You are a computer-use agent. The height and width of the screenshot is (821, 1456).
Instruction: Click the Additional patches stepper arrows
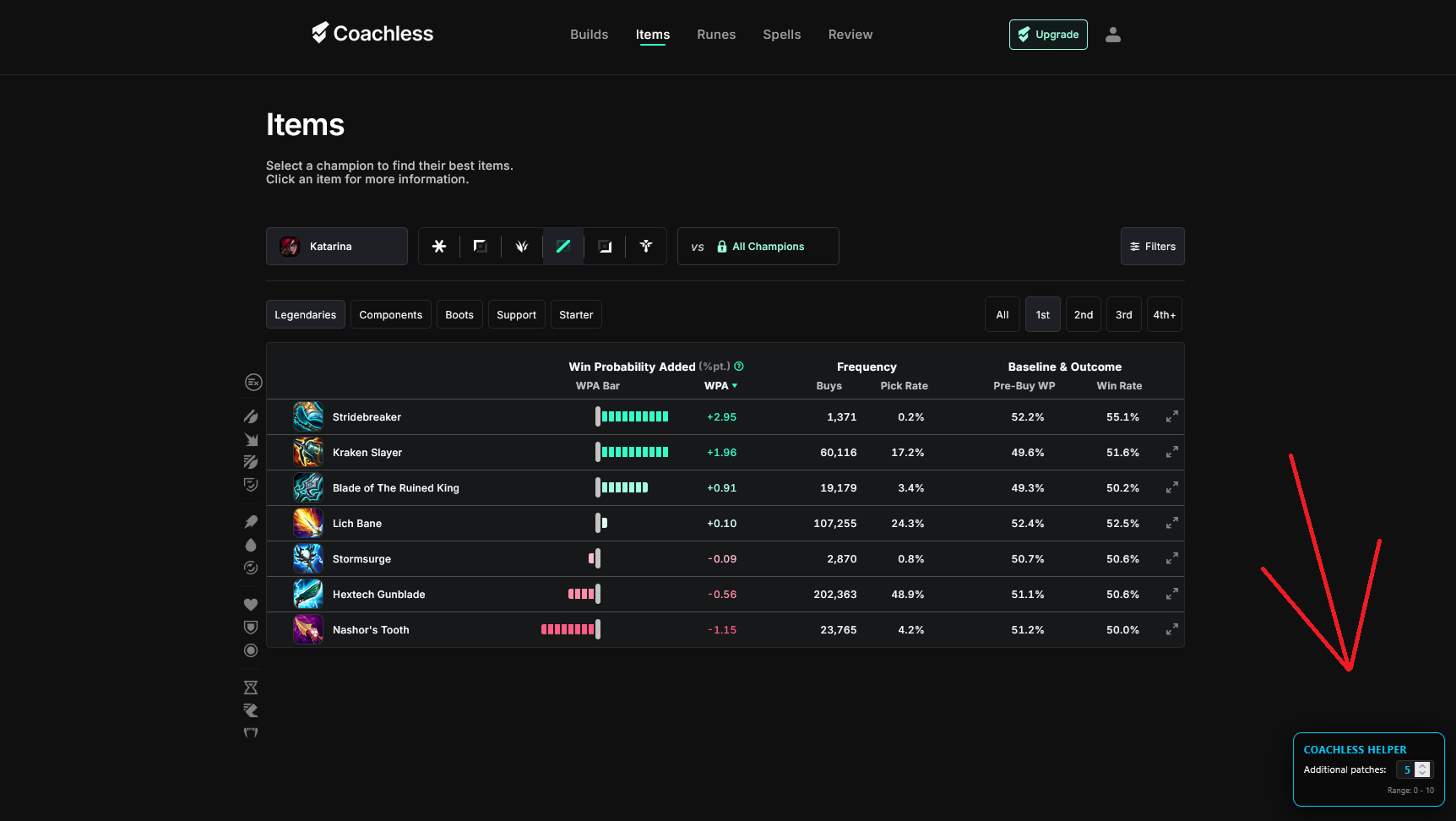pyautogui.click(x=1423, y=769)
